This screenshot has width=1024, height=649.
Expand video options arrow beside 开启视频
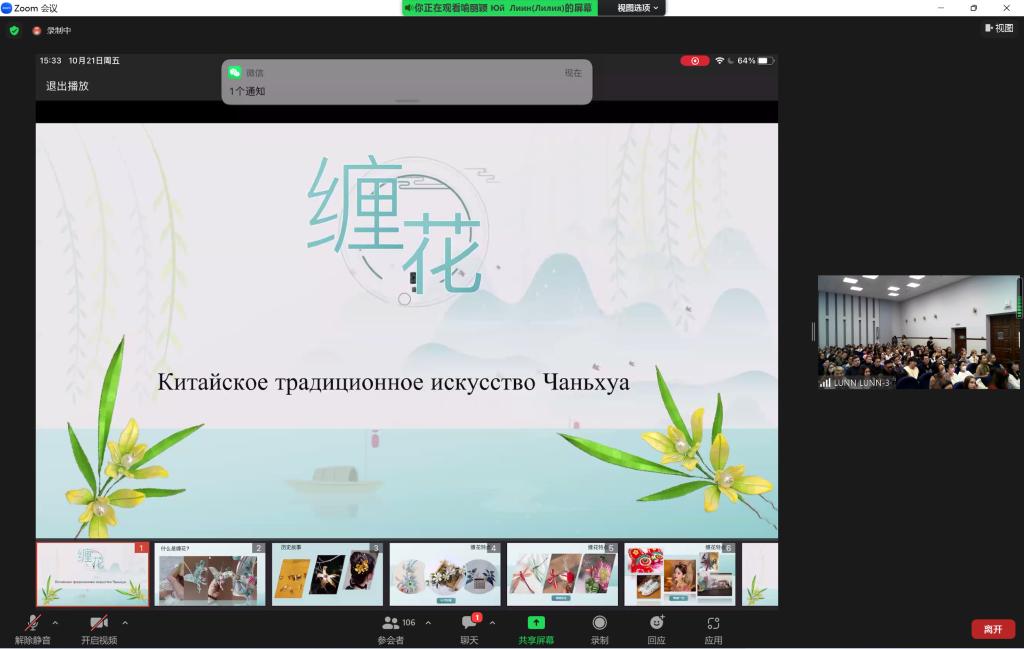click(x=124, y=623)
